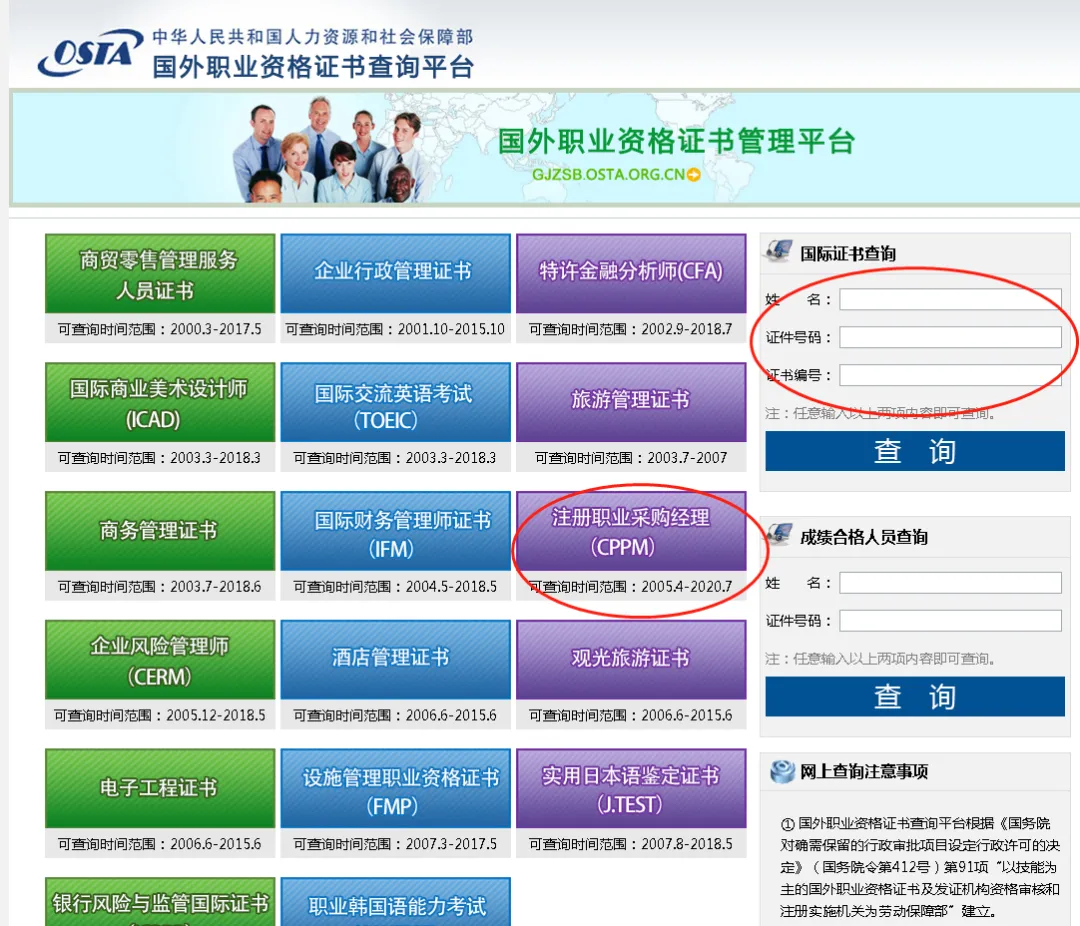Click the 国际证书查询 section heading

point(848,254)
